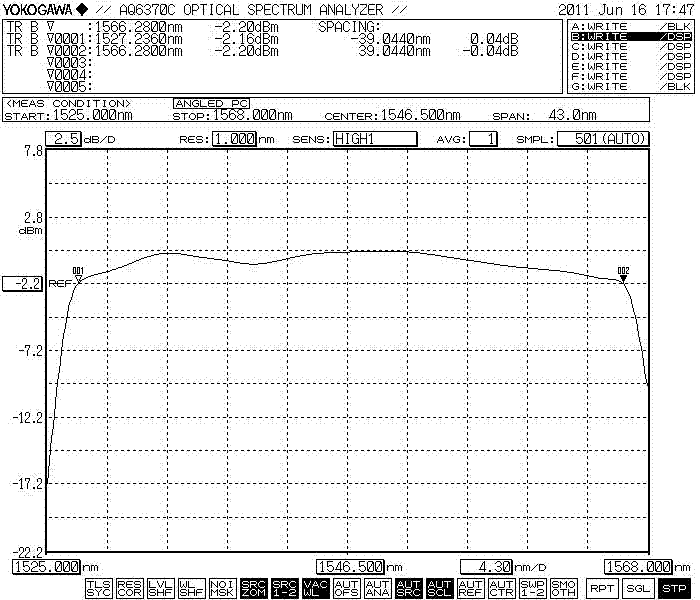This screenshot has height=600, width=700.
Task: Click the NOI MSK noise mask icon
Action: [x=223, y=588]
